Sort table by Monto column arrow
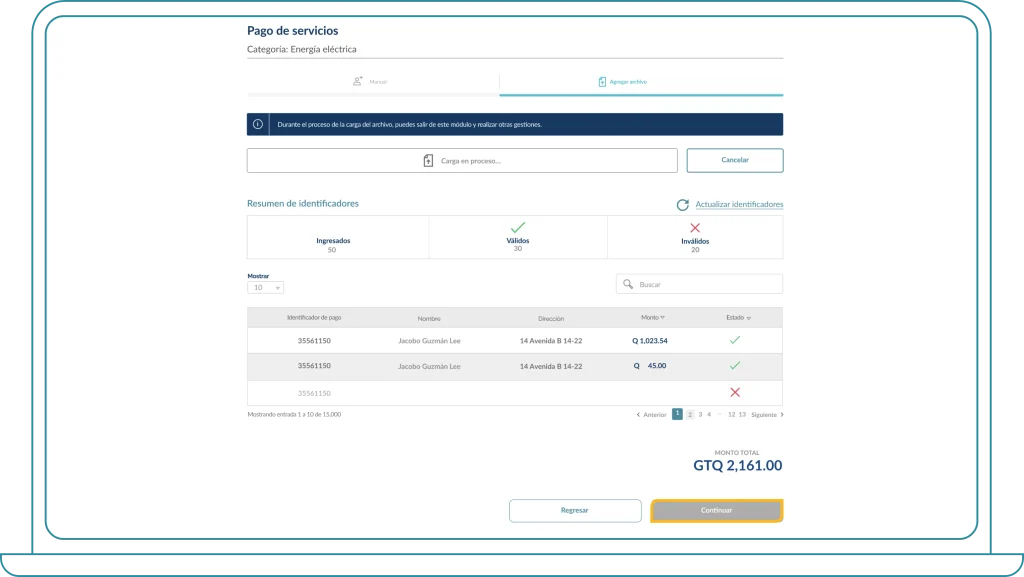This screenshot has height=577, width=1024. tap(662, 318)
